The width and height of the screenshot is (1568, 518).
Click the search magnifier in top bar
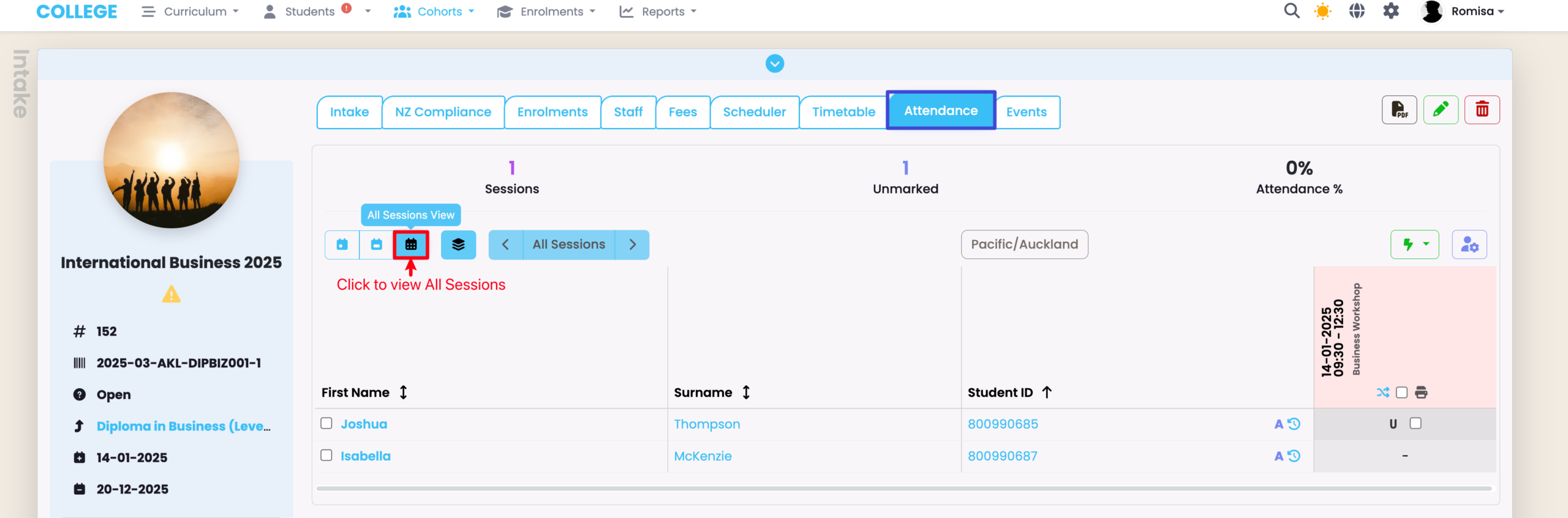[1291, 11]
